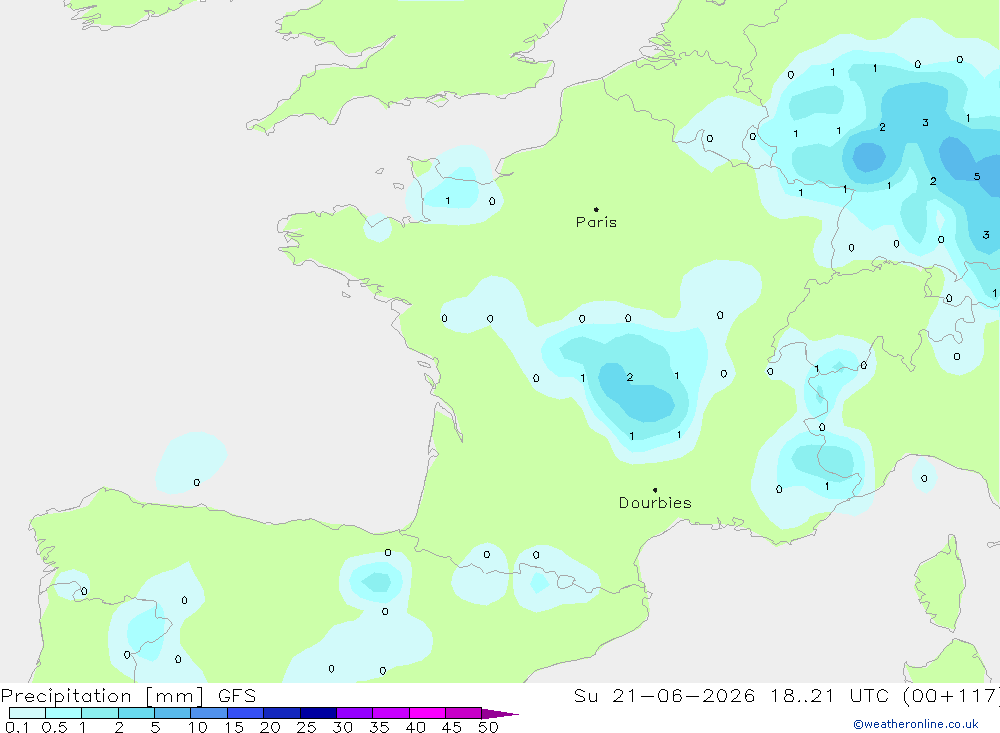The image size is (1000, 733).
Task: Select the 2–5 mm legend color swatch
Action: [136, 713]
